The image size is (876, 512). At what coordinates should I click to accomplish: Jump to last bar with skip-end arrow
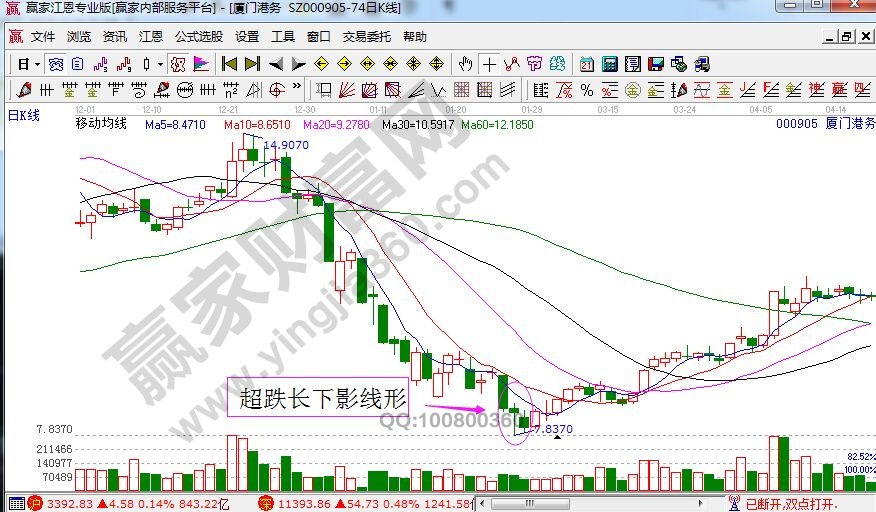click(252, 64)
